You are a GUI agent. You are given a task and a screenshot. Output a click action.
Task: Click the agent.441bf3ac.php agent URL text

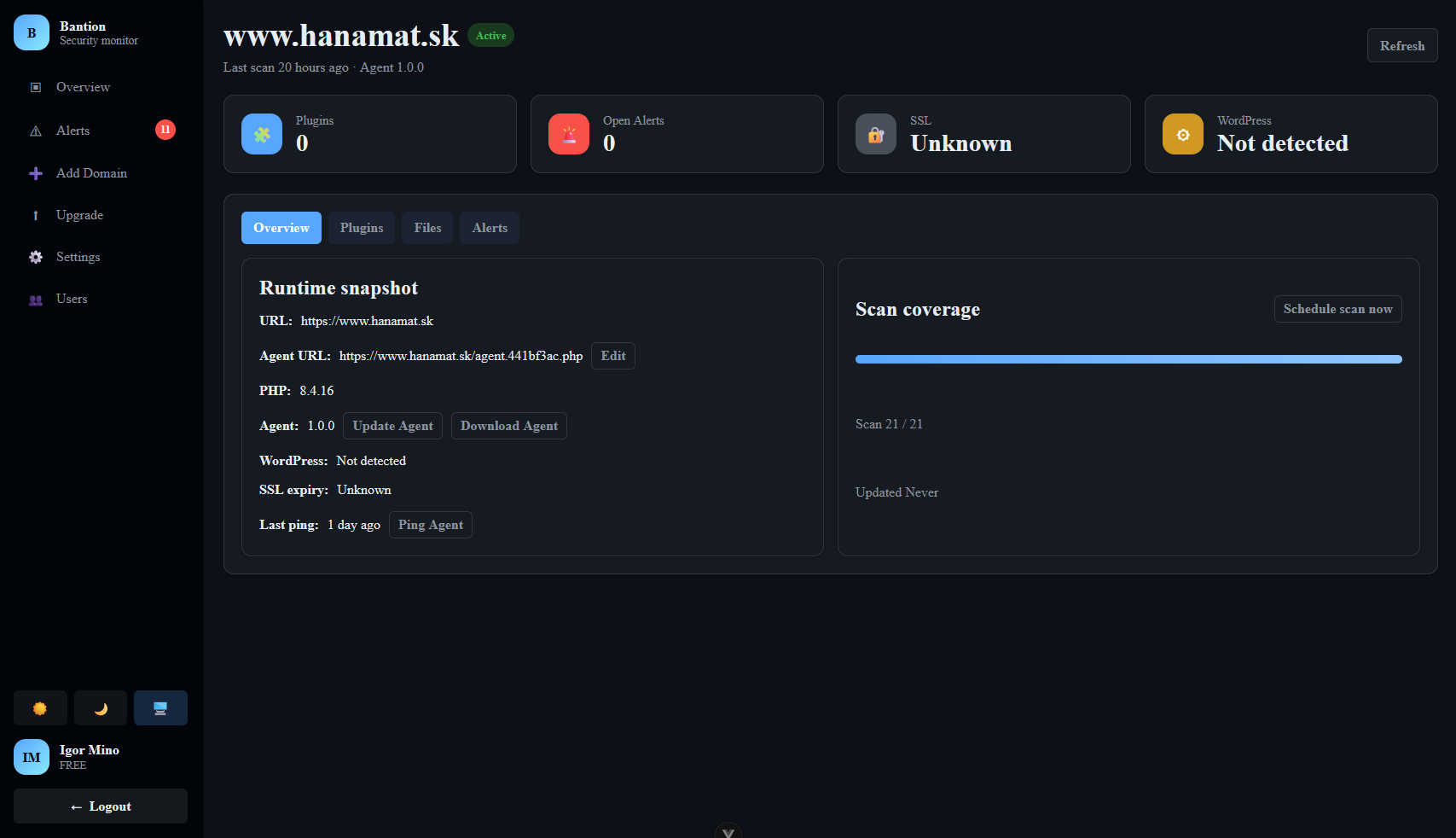coord(461,356)
